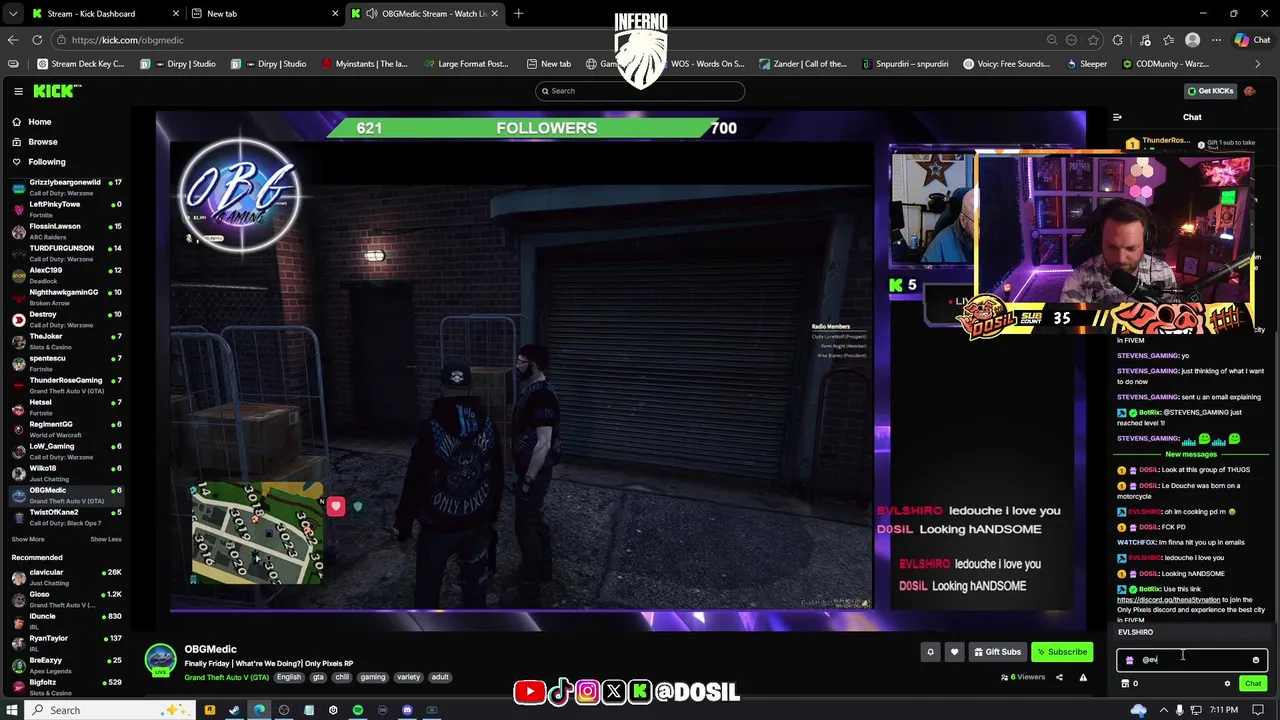Click the report warning triangle icon
This screenshot has height=720, width=1280.
1083,677
